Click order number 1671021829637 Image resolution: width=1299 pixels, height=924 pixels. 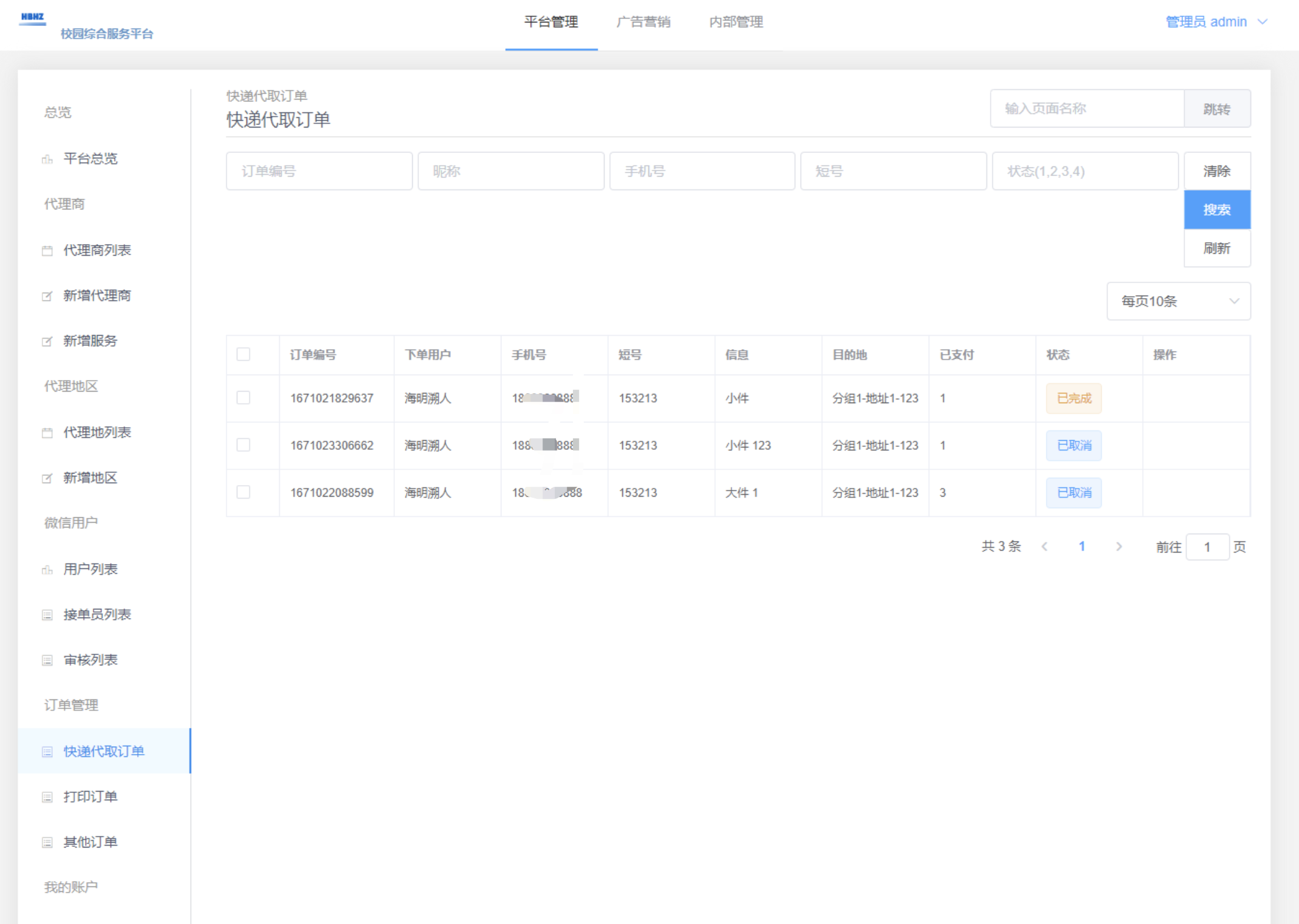click(x=332, y=398)
